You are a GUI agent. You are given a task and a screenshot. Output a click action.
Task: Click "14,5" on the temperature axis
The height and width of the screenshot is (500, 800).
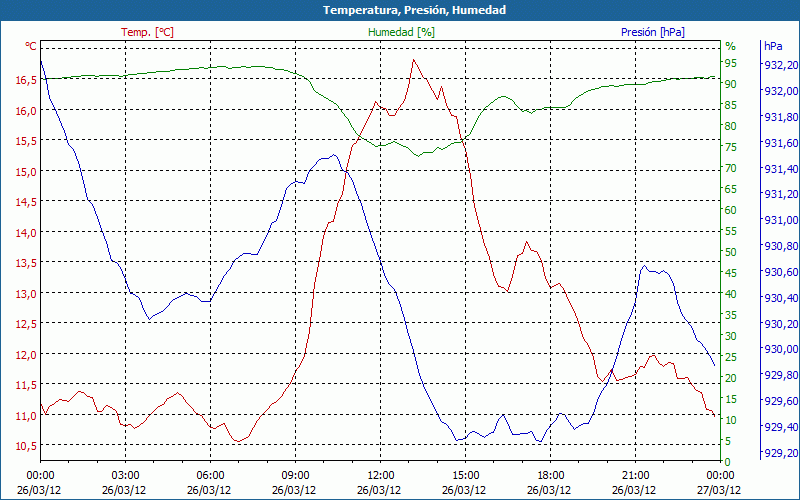click(x=27, y=202)
